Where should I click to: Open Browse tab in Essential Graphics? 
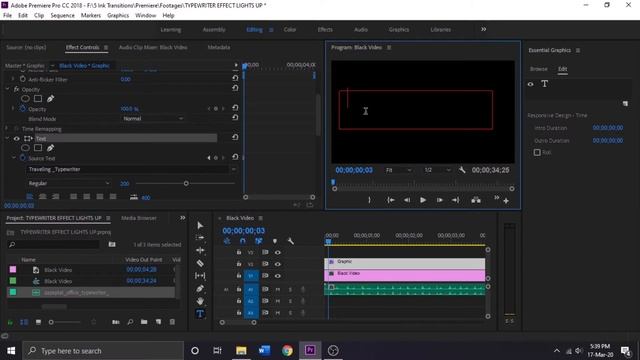tap(539, 69)
